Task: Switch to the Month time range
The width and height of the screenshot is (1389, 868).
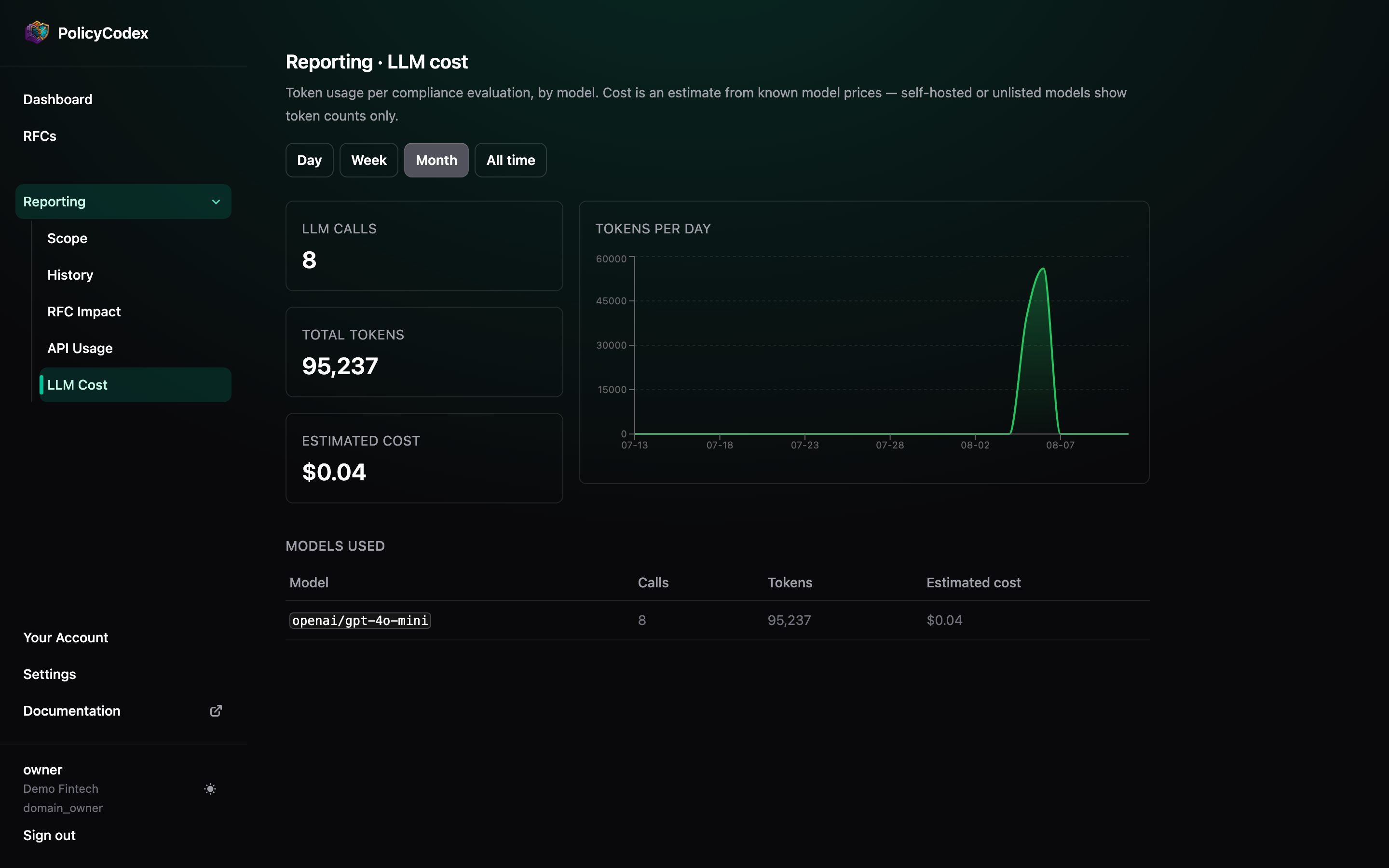Action: tap(436, 160)
